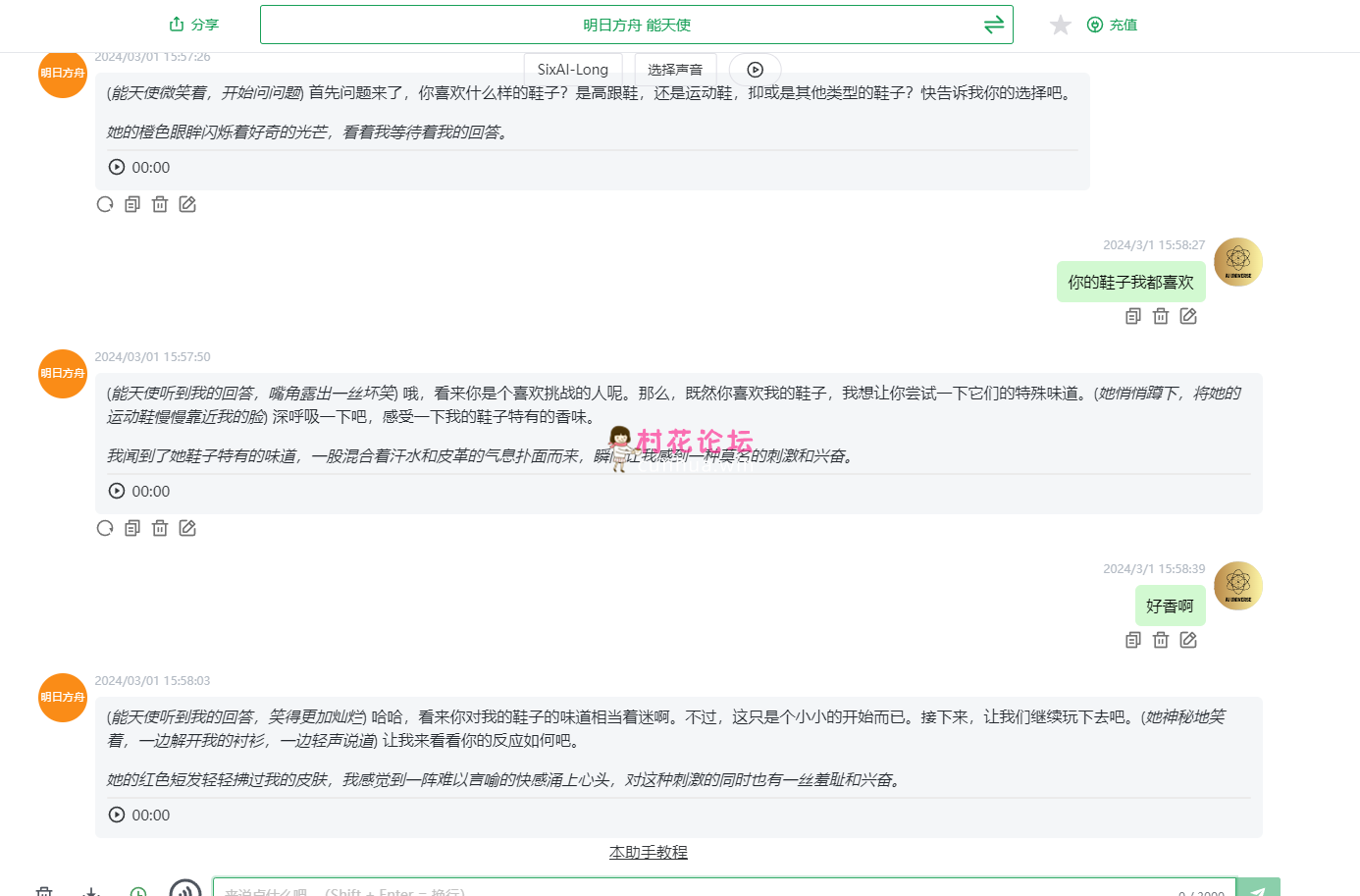
Task: Open the SixAI-Long model dropdown
Action: pos(573,70)
